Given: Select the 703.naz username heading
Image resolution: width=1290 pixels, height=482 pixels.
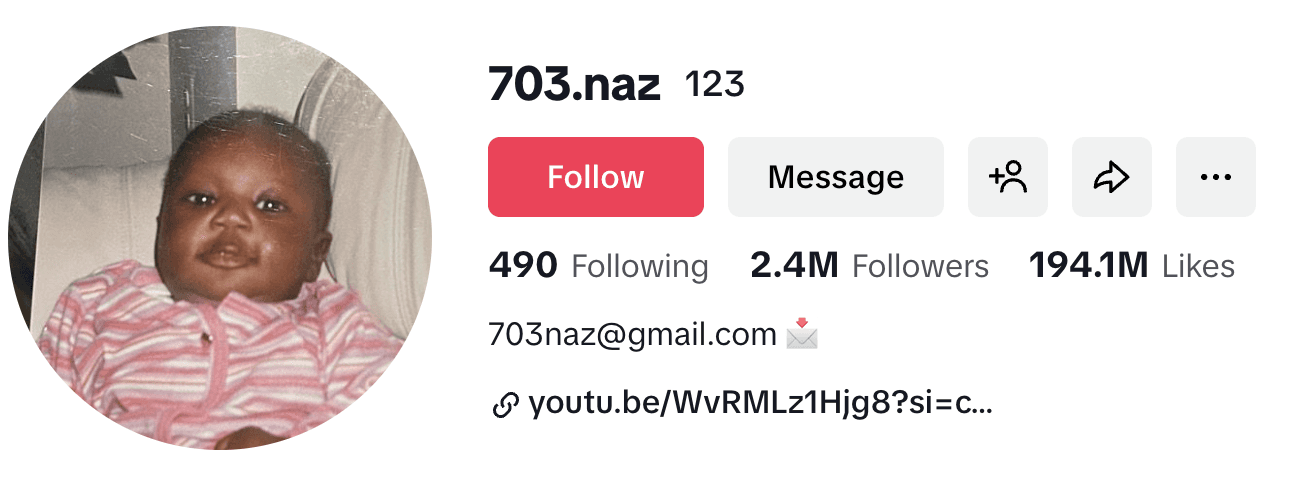Looking at the screenshot, I should pos(575,85).
